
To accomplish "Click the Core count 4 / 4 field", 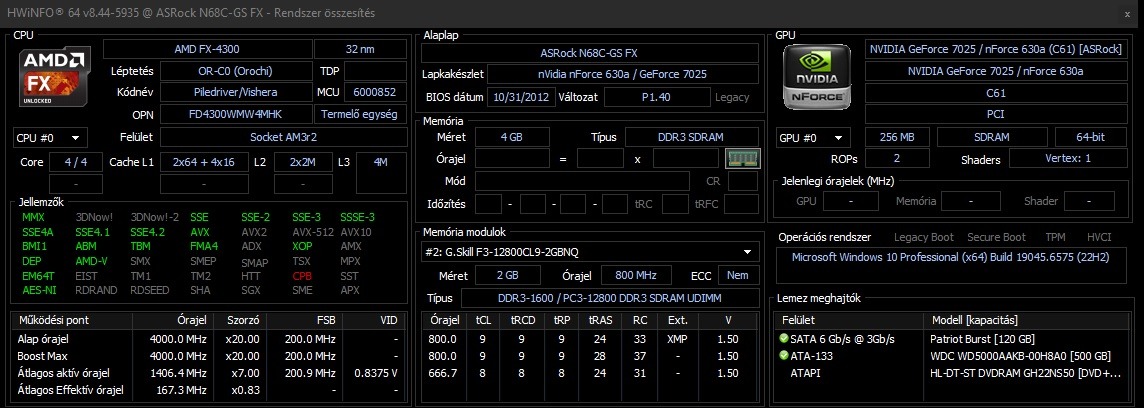I will (x=76, y=162).
